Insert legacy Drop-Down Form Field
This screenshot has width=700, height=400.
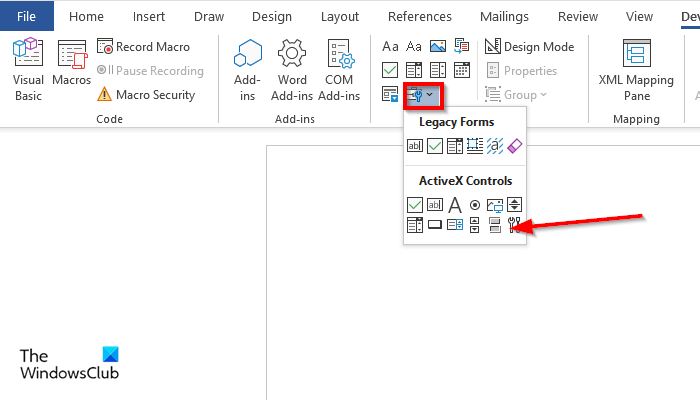coord(455,146)
